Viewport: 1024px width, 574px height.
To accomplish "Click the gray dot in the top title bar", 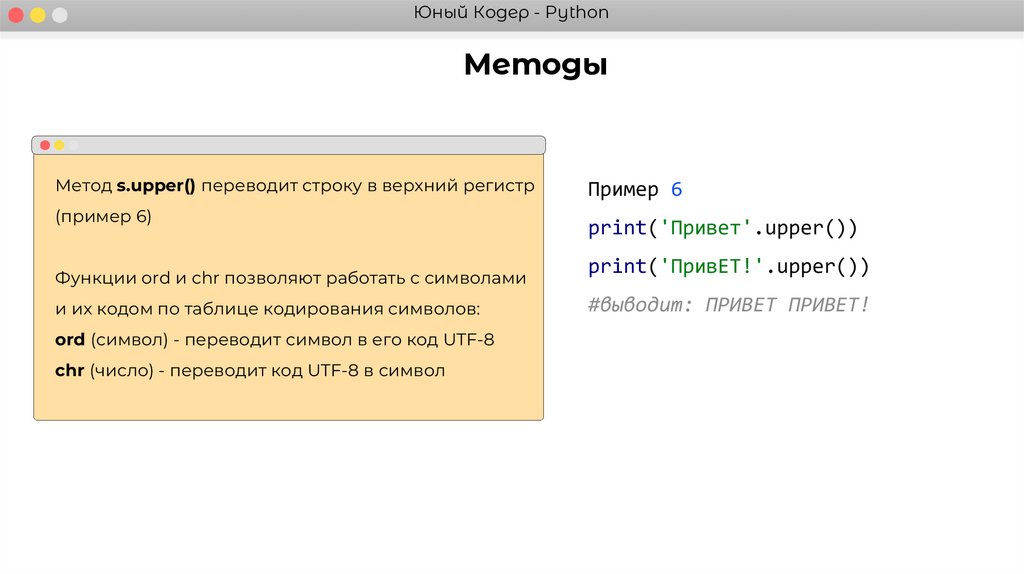I will (x=60, y=15).
